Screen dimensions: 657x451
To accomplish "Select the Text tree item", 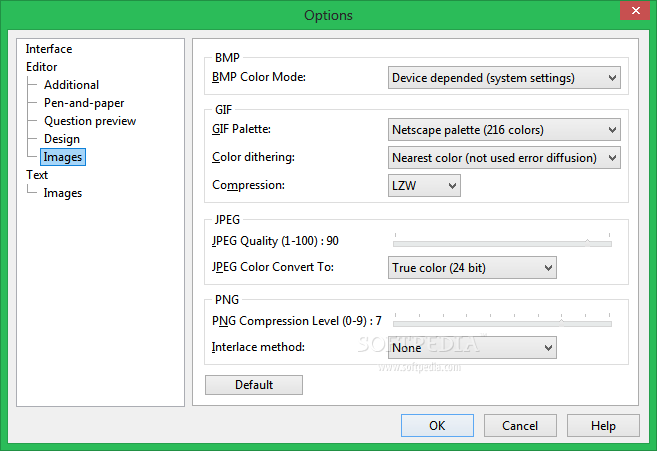I will (x=37, y=175).
